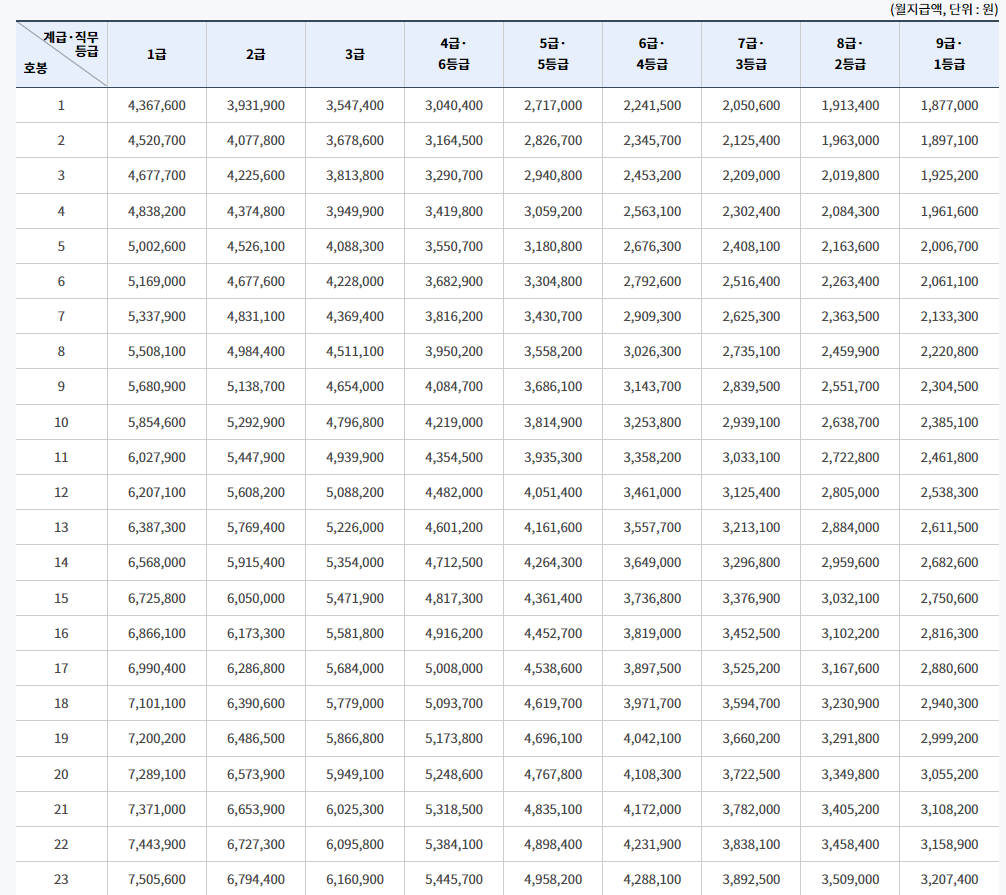
Task: Select cell '3,509,000' in 8급 column
Action: [850, 879]
